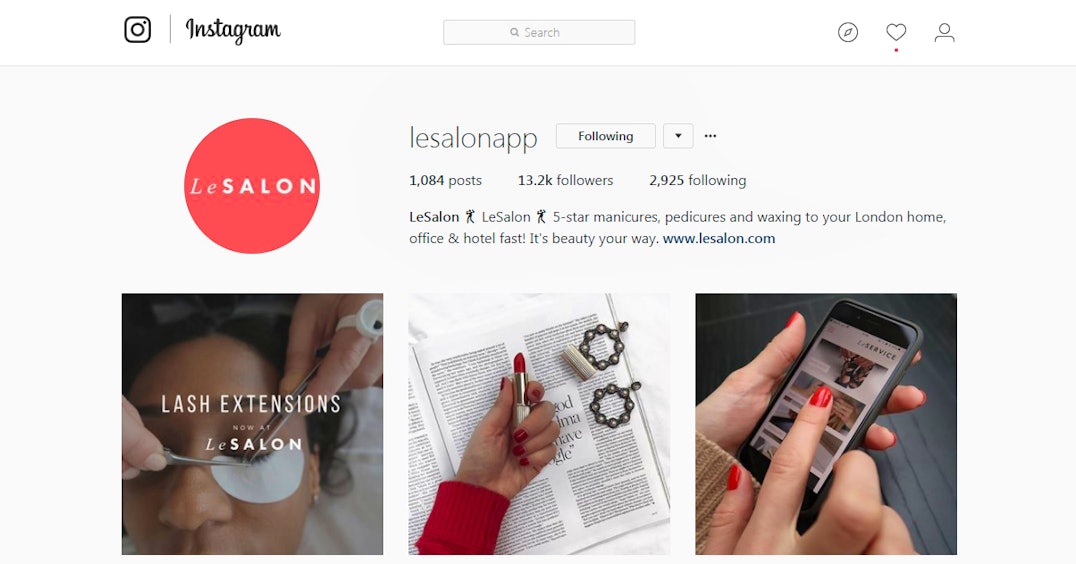Open the red lipstick magazine post
This screenshot has height=564, width=1076.
coord(539,424)
